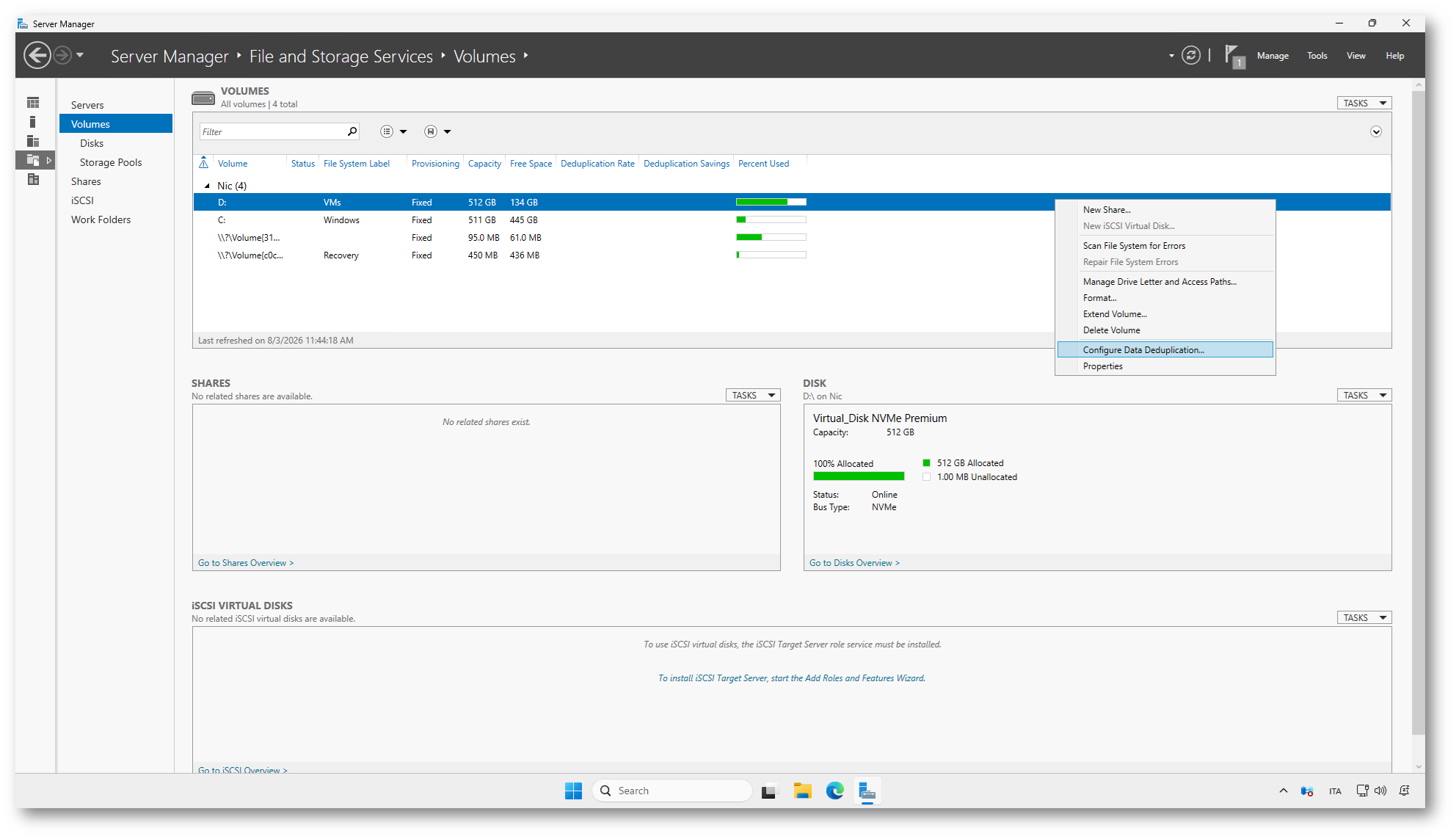Choose Format... from the context menu

point(1165,298)
